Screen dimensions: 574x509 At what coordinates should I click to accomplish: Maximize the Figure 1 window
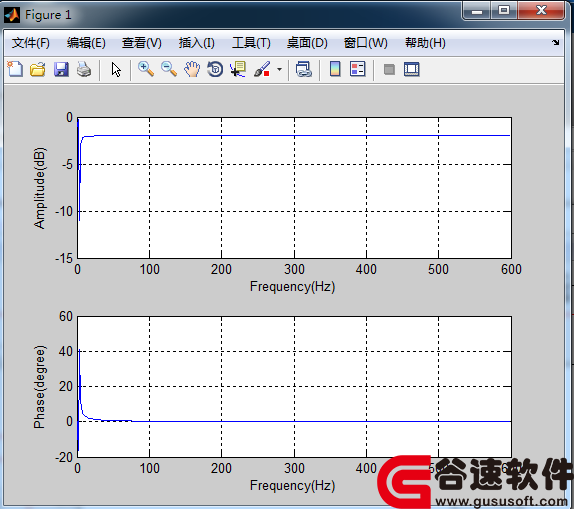[504, 10]
